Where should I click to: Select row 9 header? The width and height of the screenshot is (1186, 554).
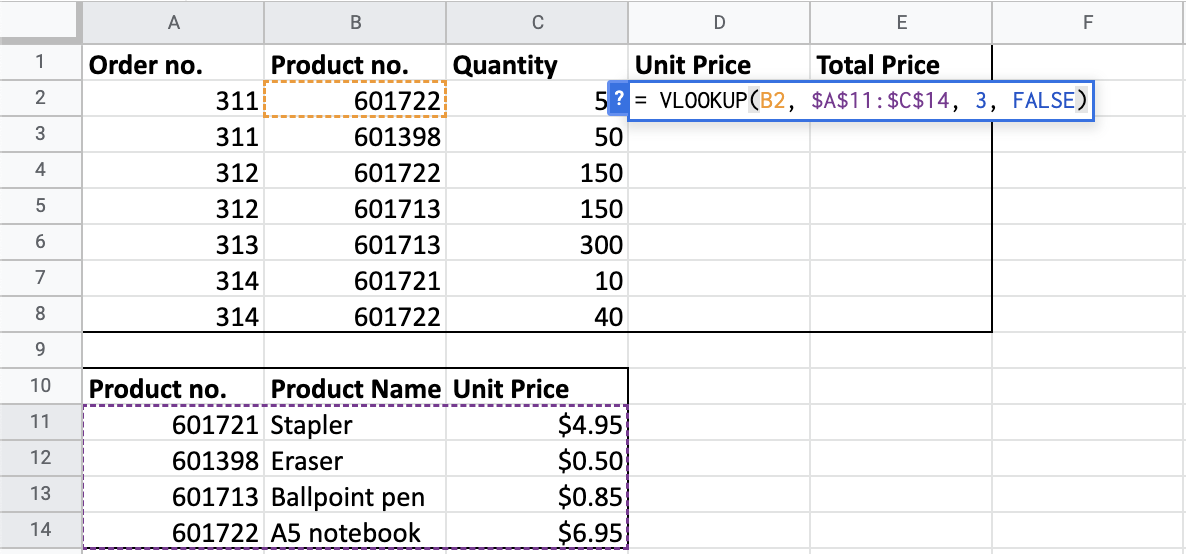coord(40,350)
